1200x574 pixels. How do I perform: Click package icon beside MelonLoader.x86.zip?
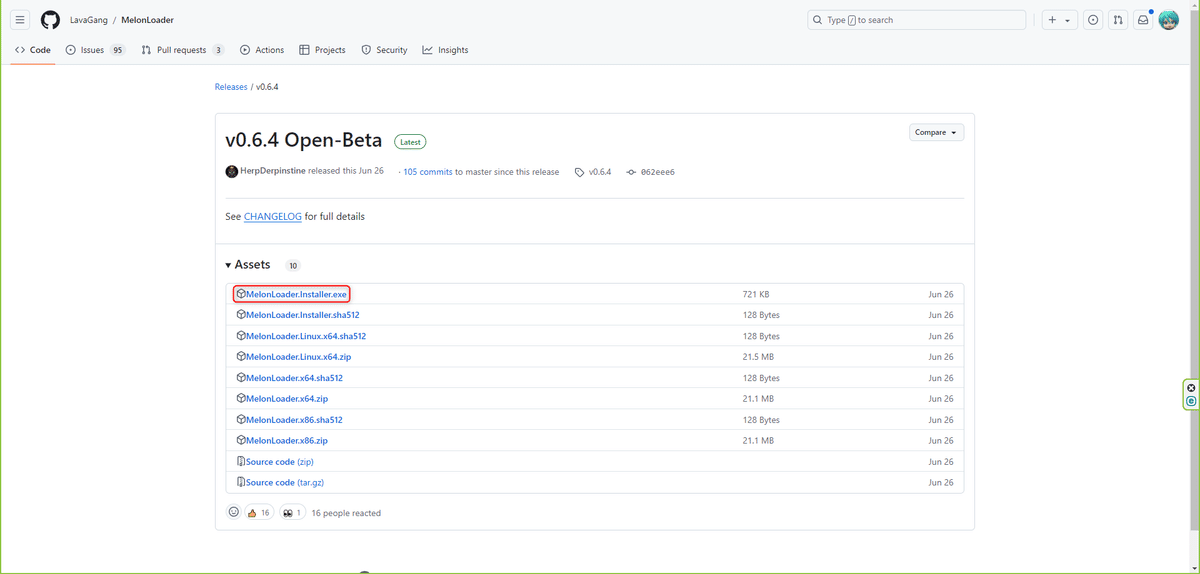pyautogui.click(x=241, y=440)
